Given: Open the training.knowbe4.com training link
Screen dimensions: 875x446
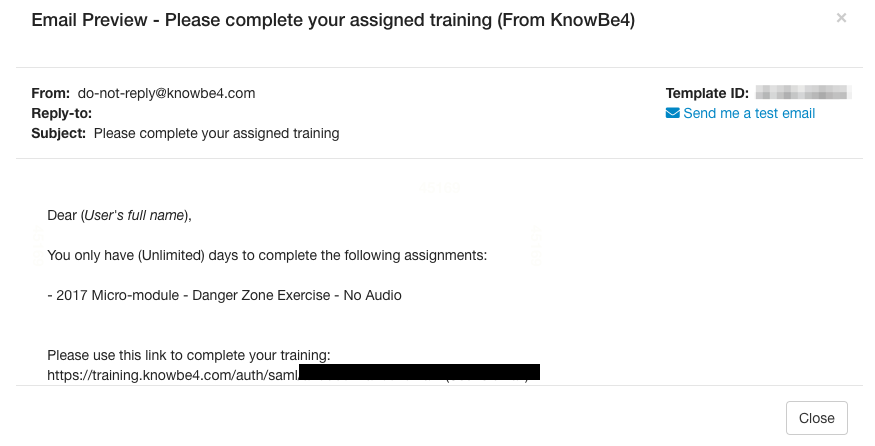Looking at the screenshot, I should (172, 375).
